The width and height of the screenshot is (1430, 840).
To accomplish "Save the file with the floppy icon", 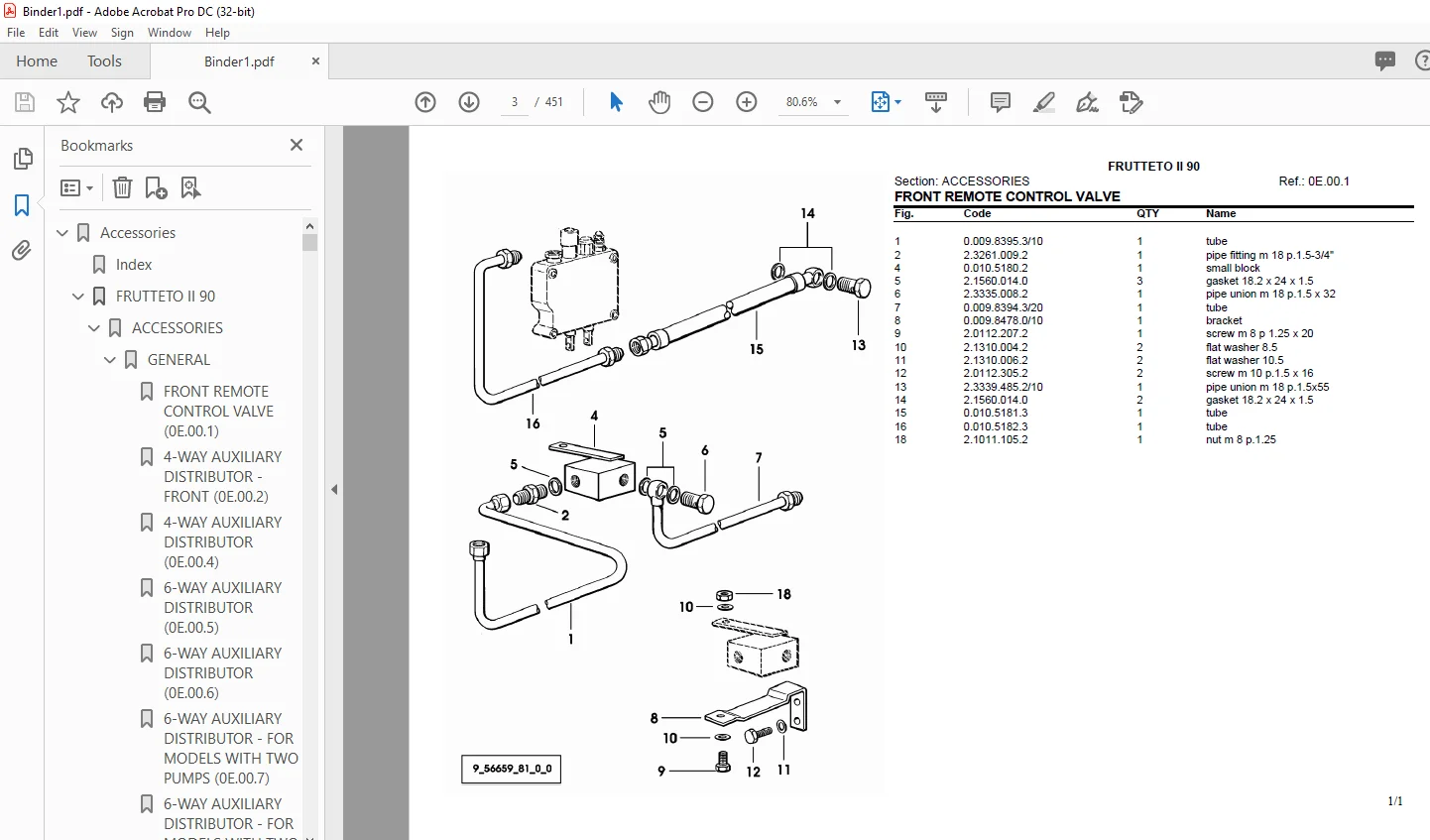I will (x=25, y=102).
